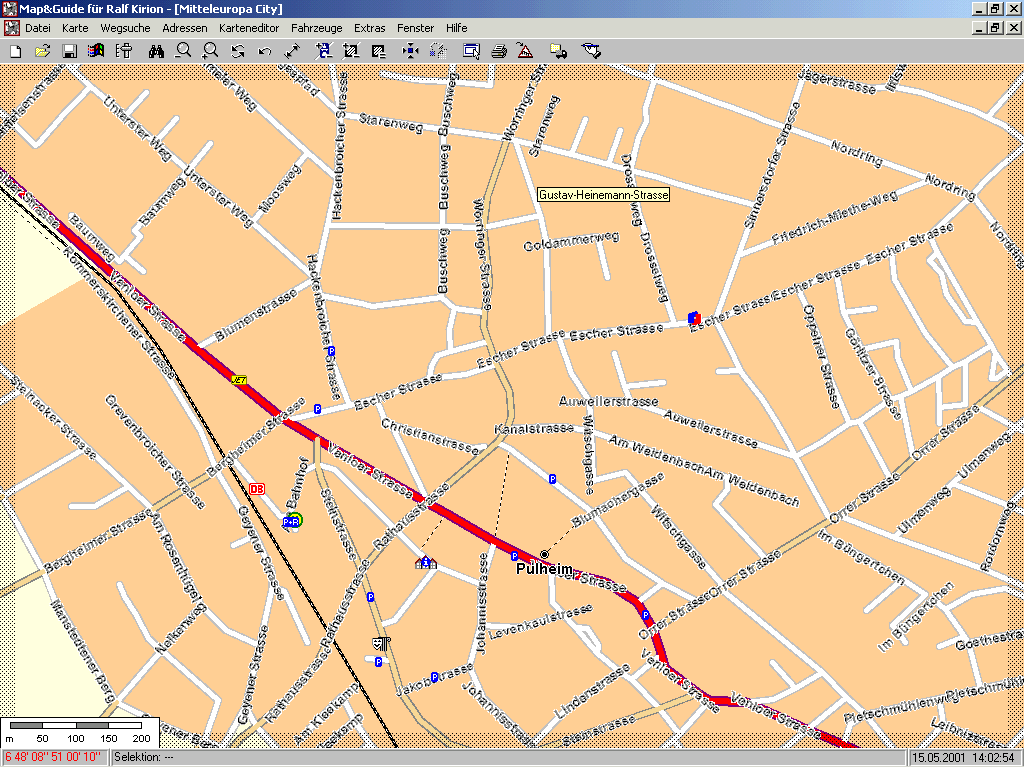Click the blue marker toolbar icon with plus sign
This screenshot has width=1024, height=768.
coord(324,51)
